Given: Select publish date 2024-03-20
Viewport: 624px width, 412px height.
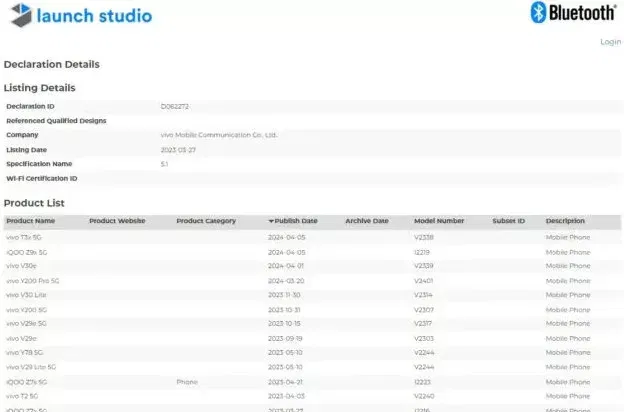Looking at the screenshot, I should click(286, 281).
